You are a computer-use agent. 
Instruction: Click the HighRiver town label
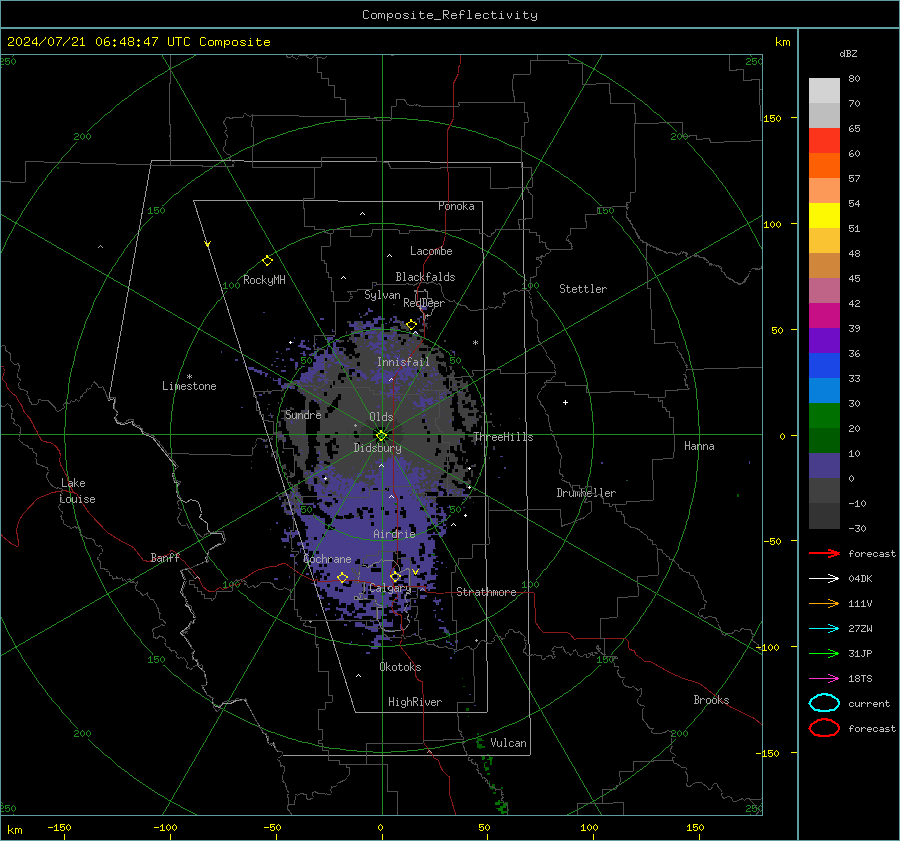coord(415,702)
